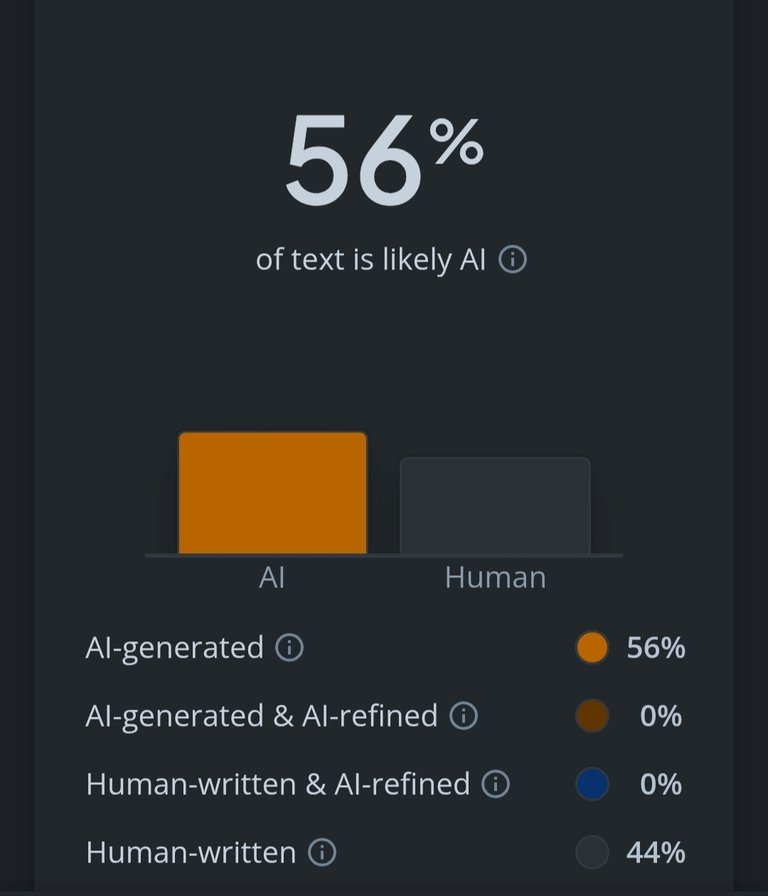768x896 pixels.
Task: Show info for AI-generated & AI-refined
Action: tap(463, 715)
